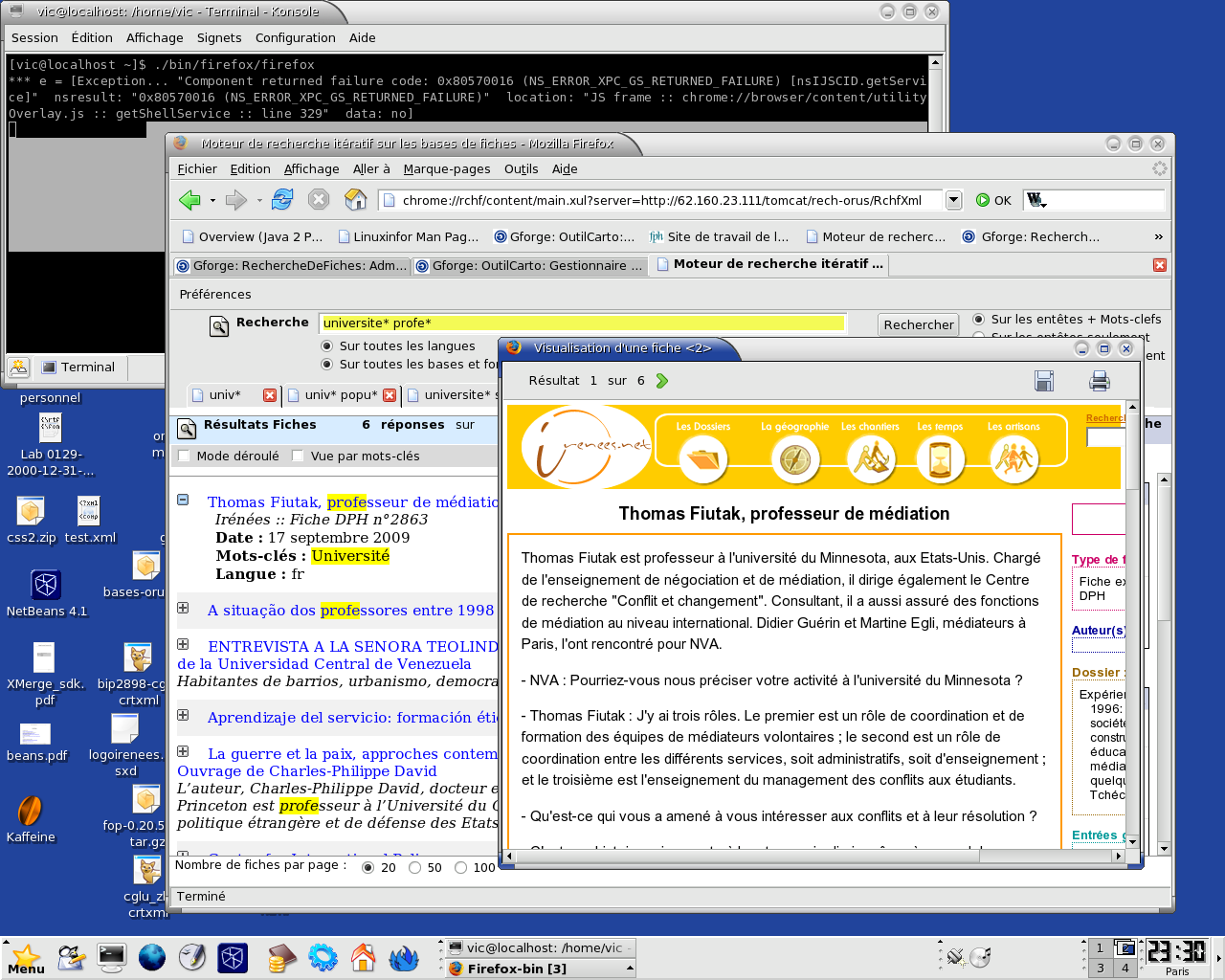Switch to Gforge: OutilCarto: Gestionnaire tab
1225x980 pixels.
[530, 266]
